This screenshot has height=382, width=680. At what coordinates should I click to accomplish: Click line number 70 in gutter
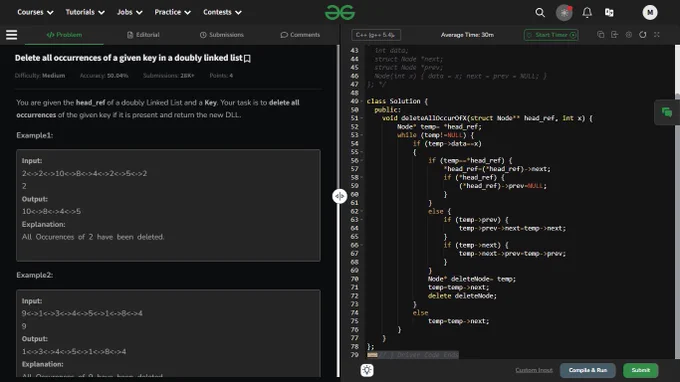(354, 279)
